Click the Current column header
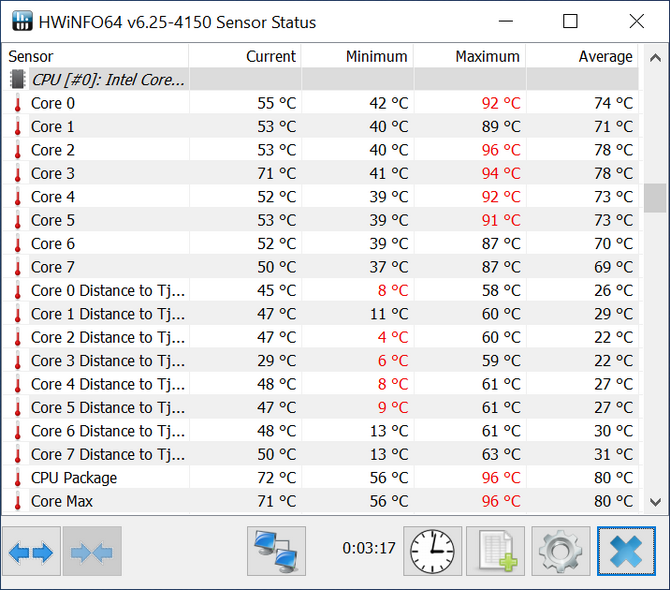The width and height of the screenshot is (670, 590). (245, 56)
